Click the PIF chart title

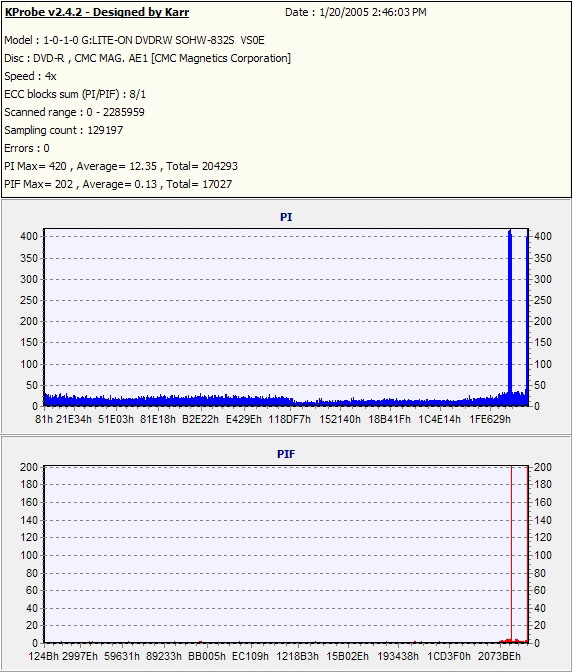[x=286, y=454]
